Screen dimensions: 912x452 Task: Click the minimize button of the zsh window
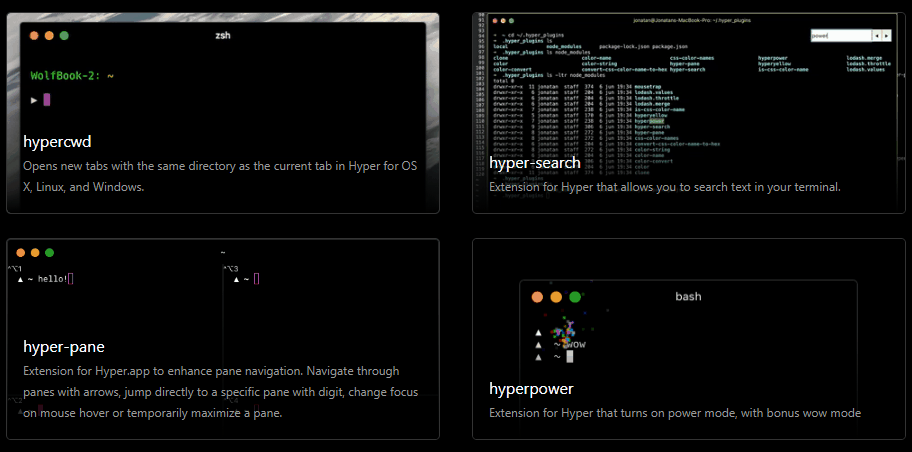coord(49,35)
